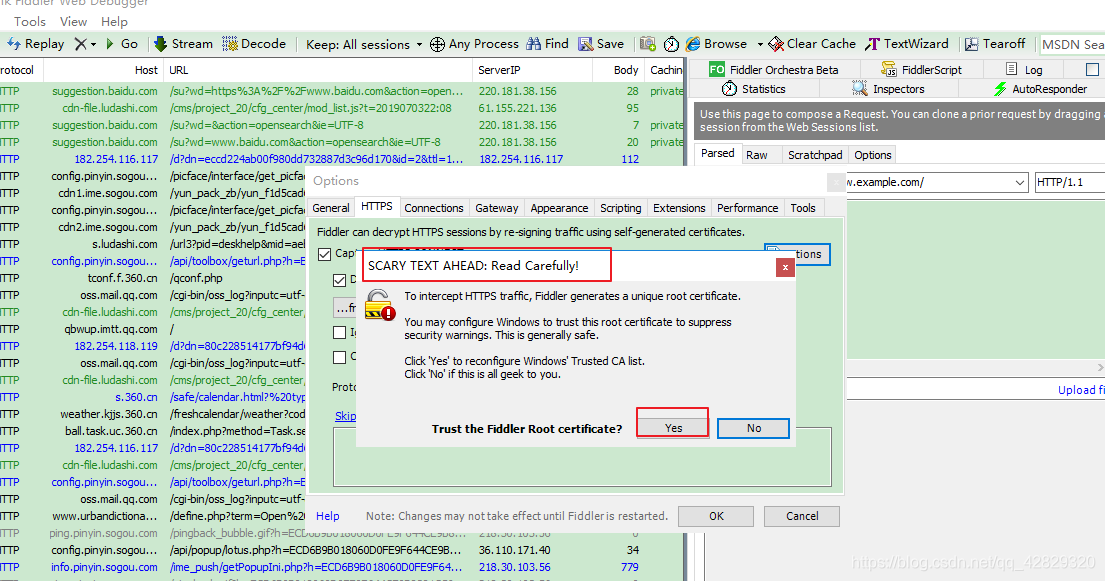
Task: Open the Extensions tab in Options
Action: point(679,208)
